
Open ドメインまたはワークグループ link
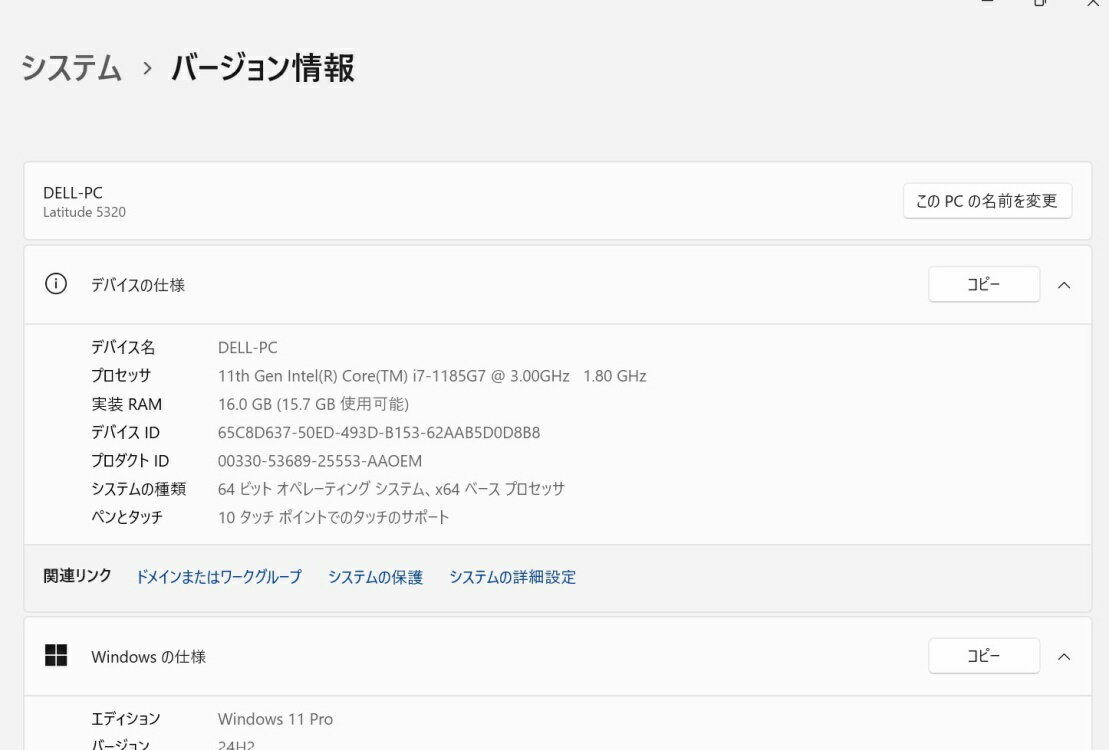pos(218,577)
